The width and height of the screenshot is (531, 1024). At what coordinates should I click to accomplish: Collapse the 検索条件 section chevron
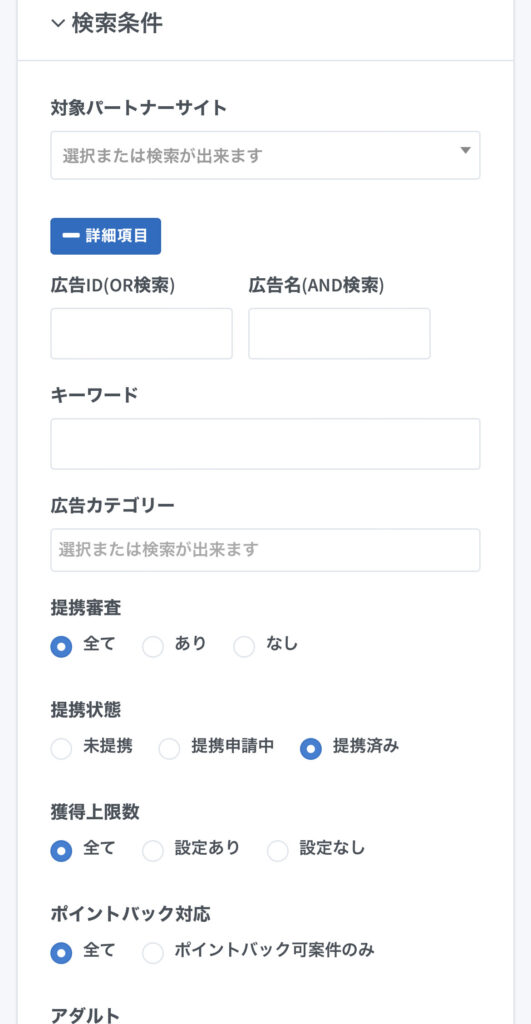click(x=58, y=24)
